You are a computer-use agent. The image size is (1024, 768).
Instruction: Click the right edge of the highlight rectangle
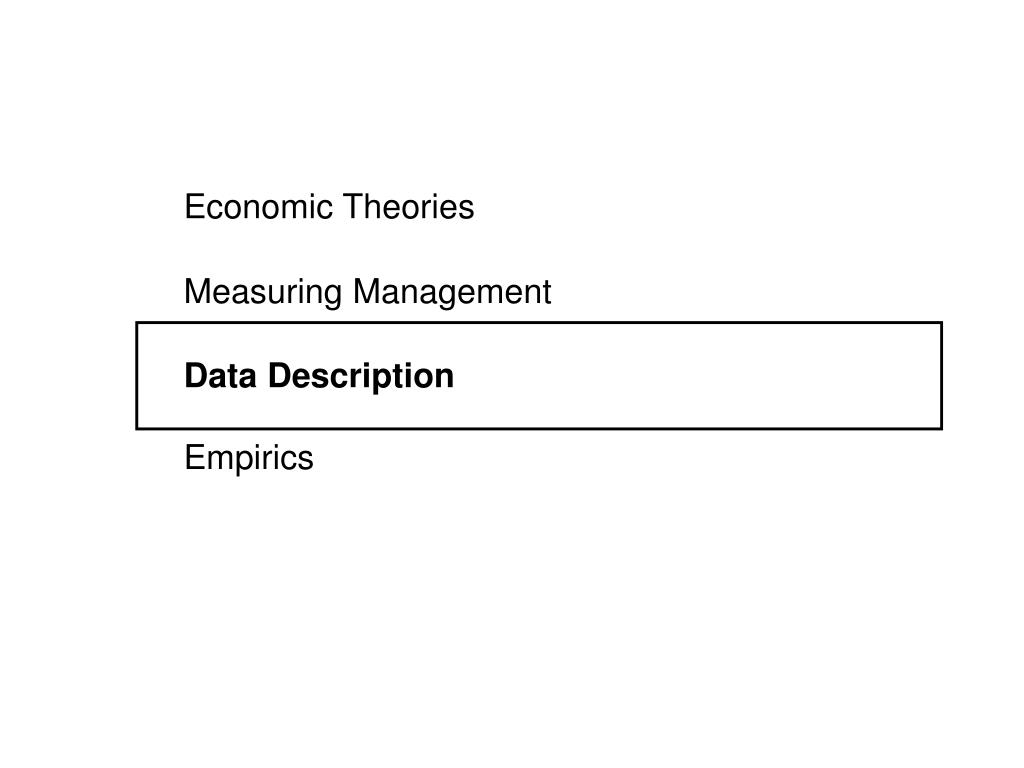point(941,376)
